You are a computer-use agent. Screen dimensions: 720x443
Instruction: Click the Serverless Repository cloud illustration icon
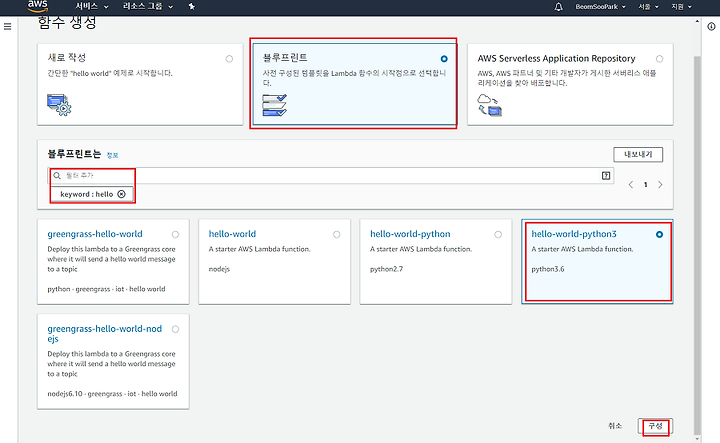click(489, 105)
